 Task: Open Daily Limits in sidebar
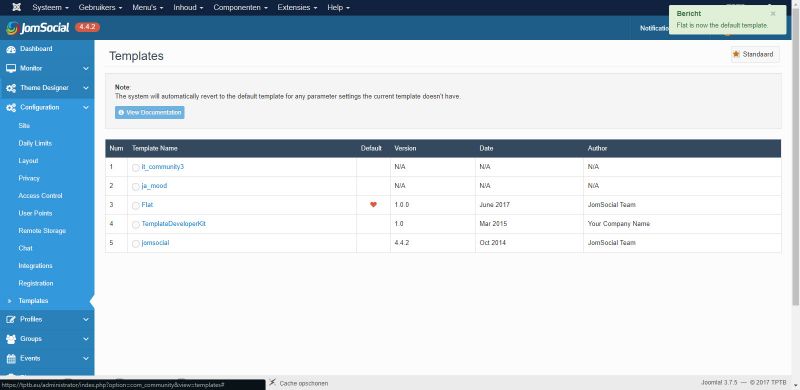coord(35,143)
